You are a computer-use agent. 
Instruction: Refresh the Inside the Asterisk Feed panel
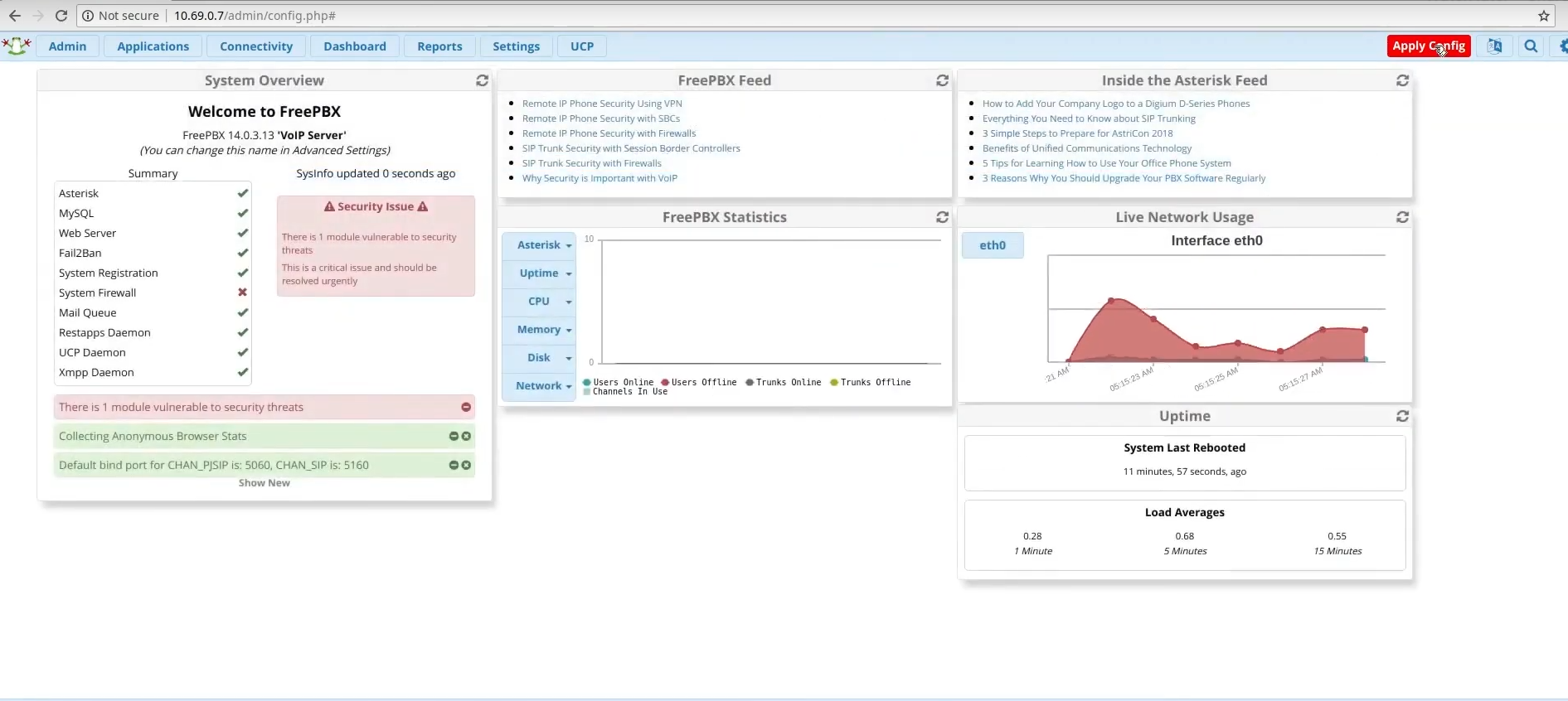coord(1402,80)
